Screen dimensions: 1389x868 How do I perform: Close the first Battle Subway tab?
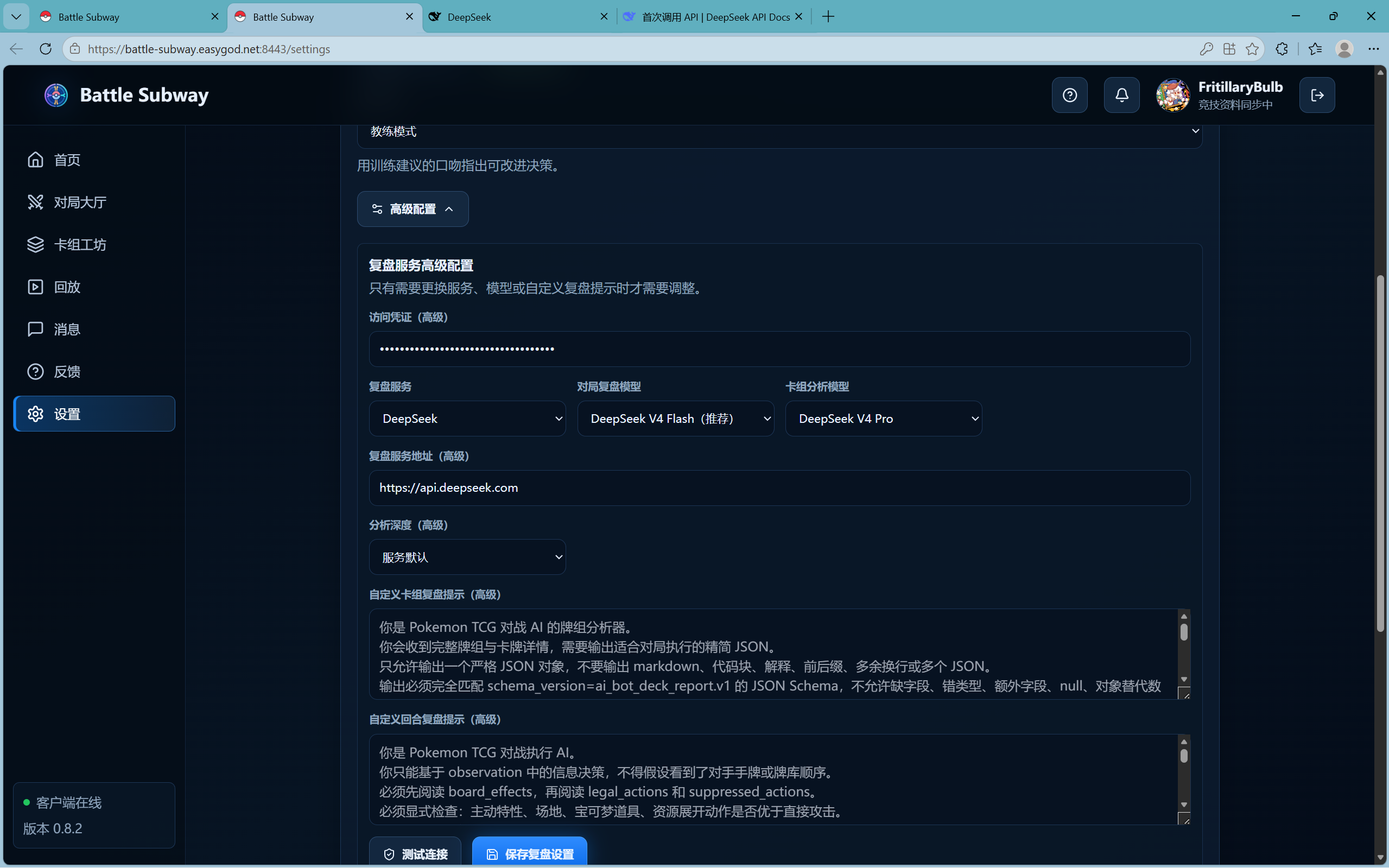(214, 17)
